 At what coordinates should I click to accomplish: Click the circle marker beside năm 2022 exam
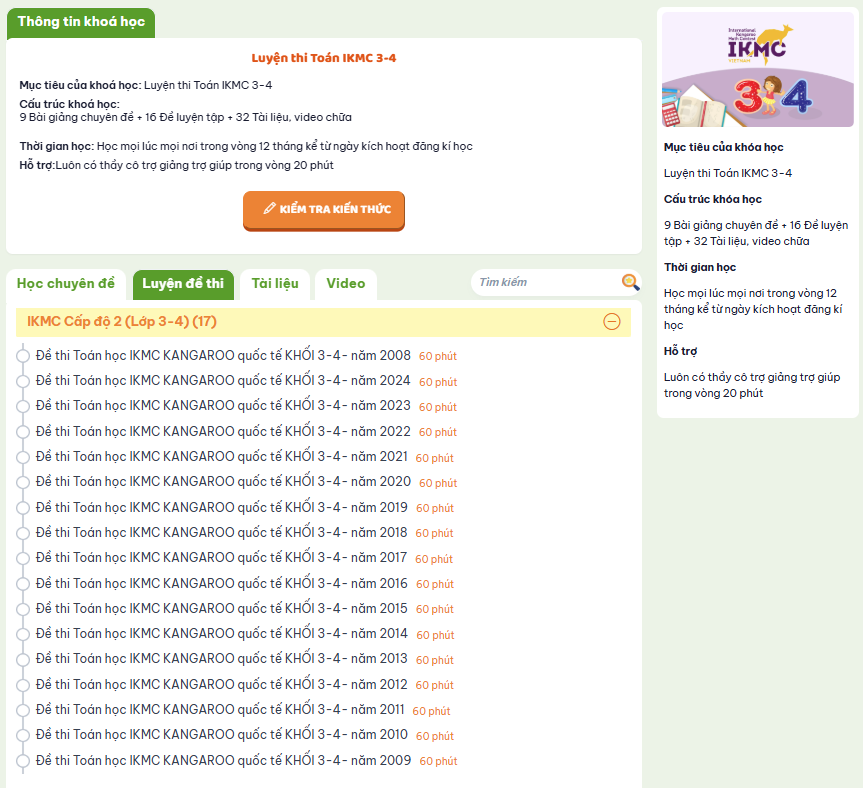[x=23, y=431]
